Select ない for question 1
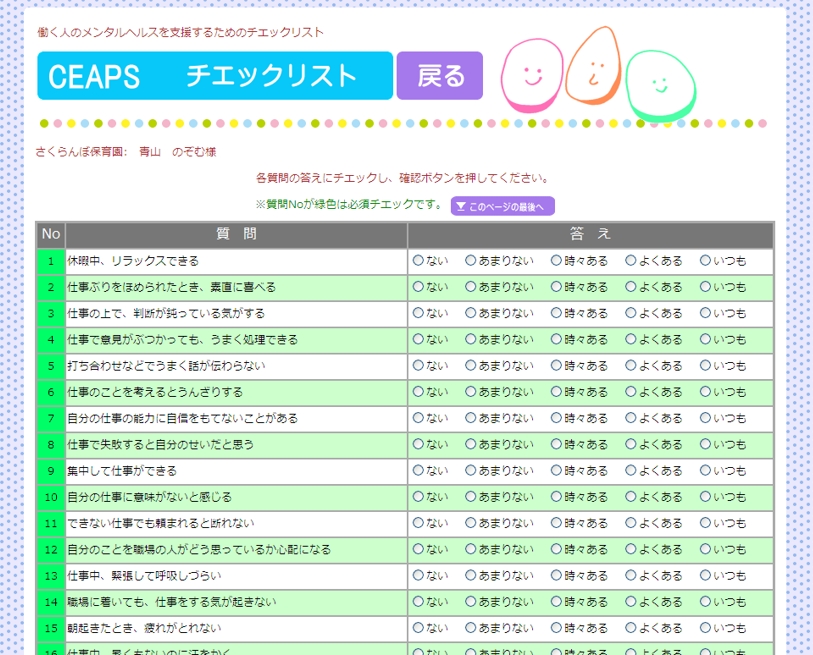The height and width of the screenshot is (655, 813). 418,261
